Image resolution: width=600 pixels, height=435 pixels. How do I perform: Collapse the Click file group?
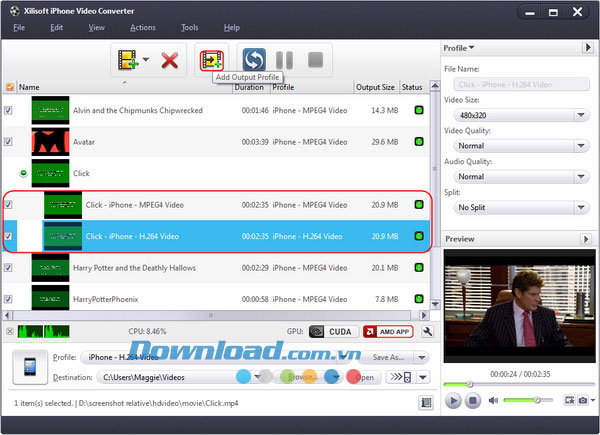tap(23, 173)
